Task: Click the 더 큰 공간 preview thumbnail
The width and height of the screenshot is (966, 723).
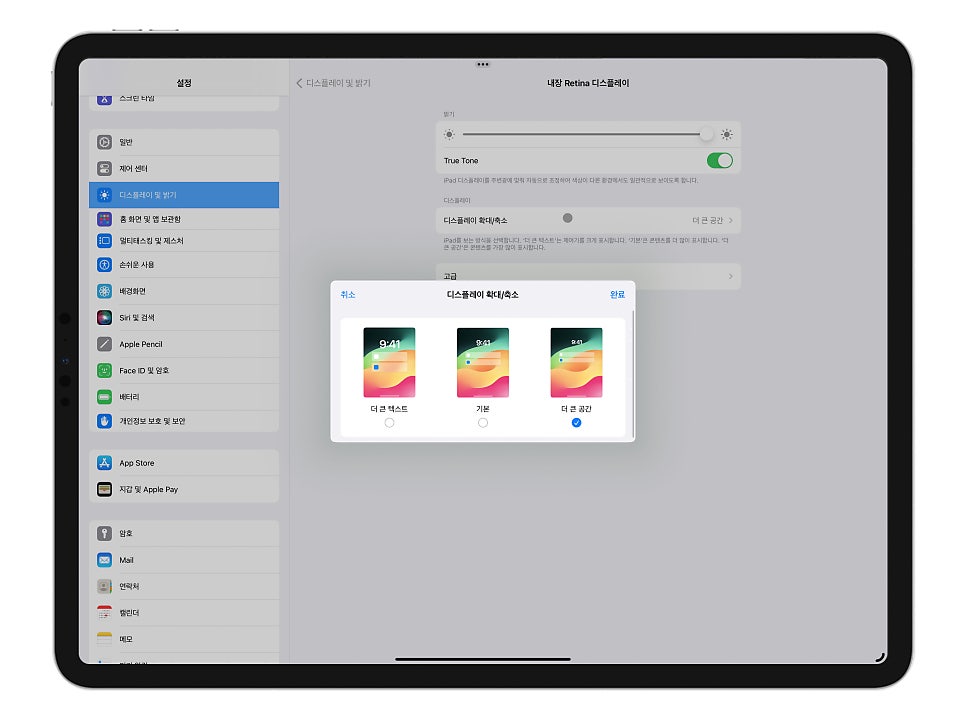Action: point(576,363)
